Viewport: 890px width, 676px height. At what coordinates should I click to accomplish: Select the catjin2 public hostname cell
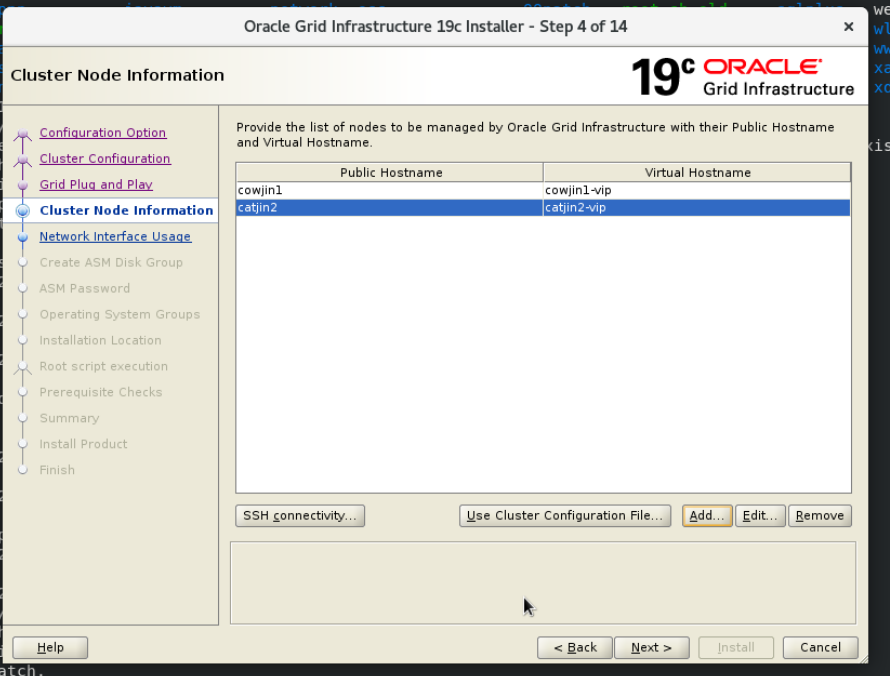click(389, 208)
